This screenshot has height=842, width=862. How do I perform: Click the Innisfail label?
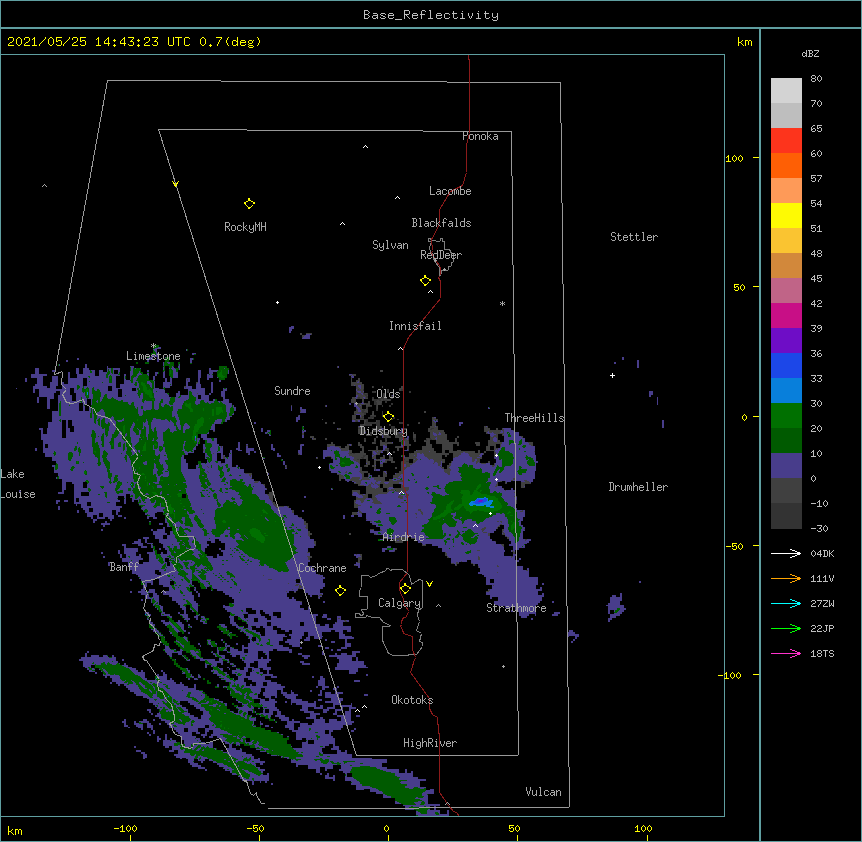(415, 326)
